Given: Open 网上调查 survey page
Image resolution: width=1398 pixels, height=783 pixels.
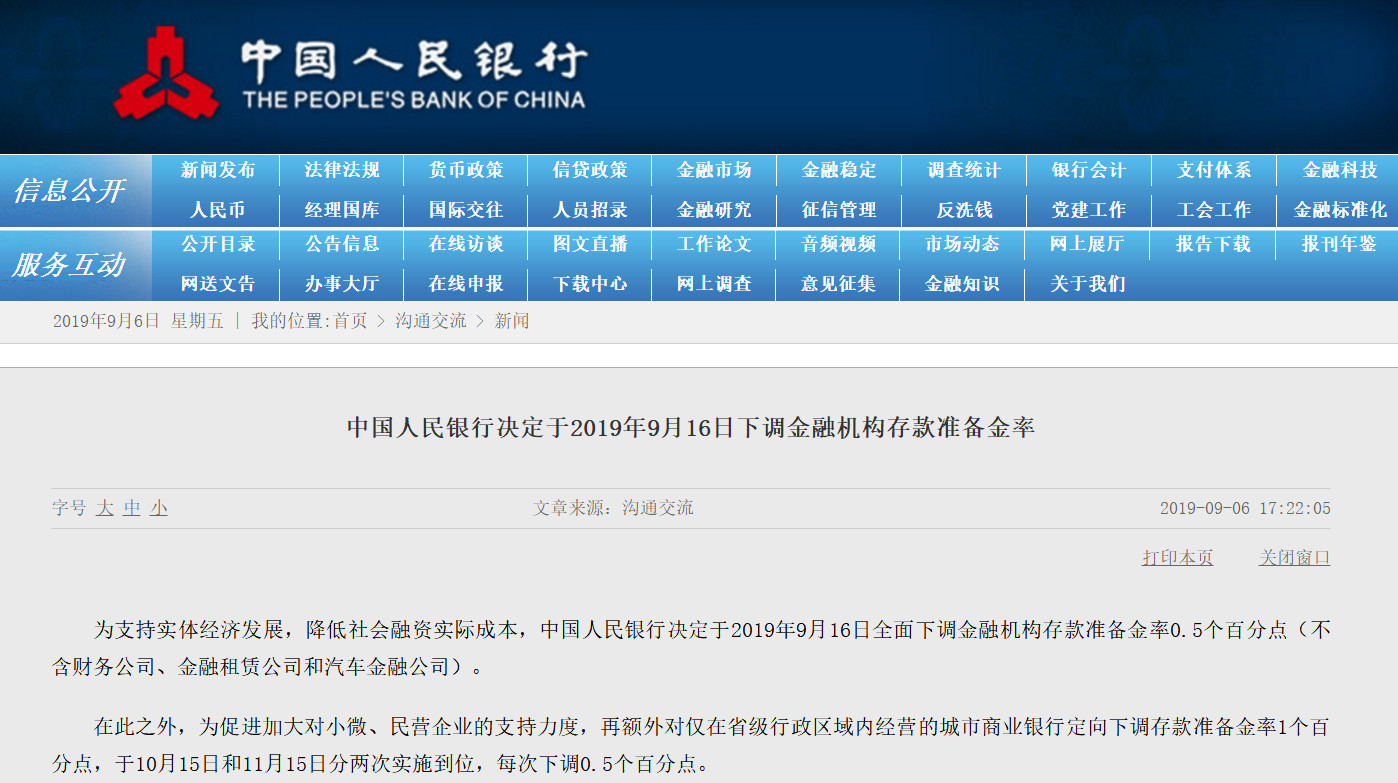Looking at the screenshot, I should coord(714,284).
